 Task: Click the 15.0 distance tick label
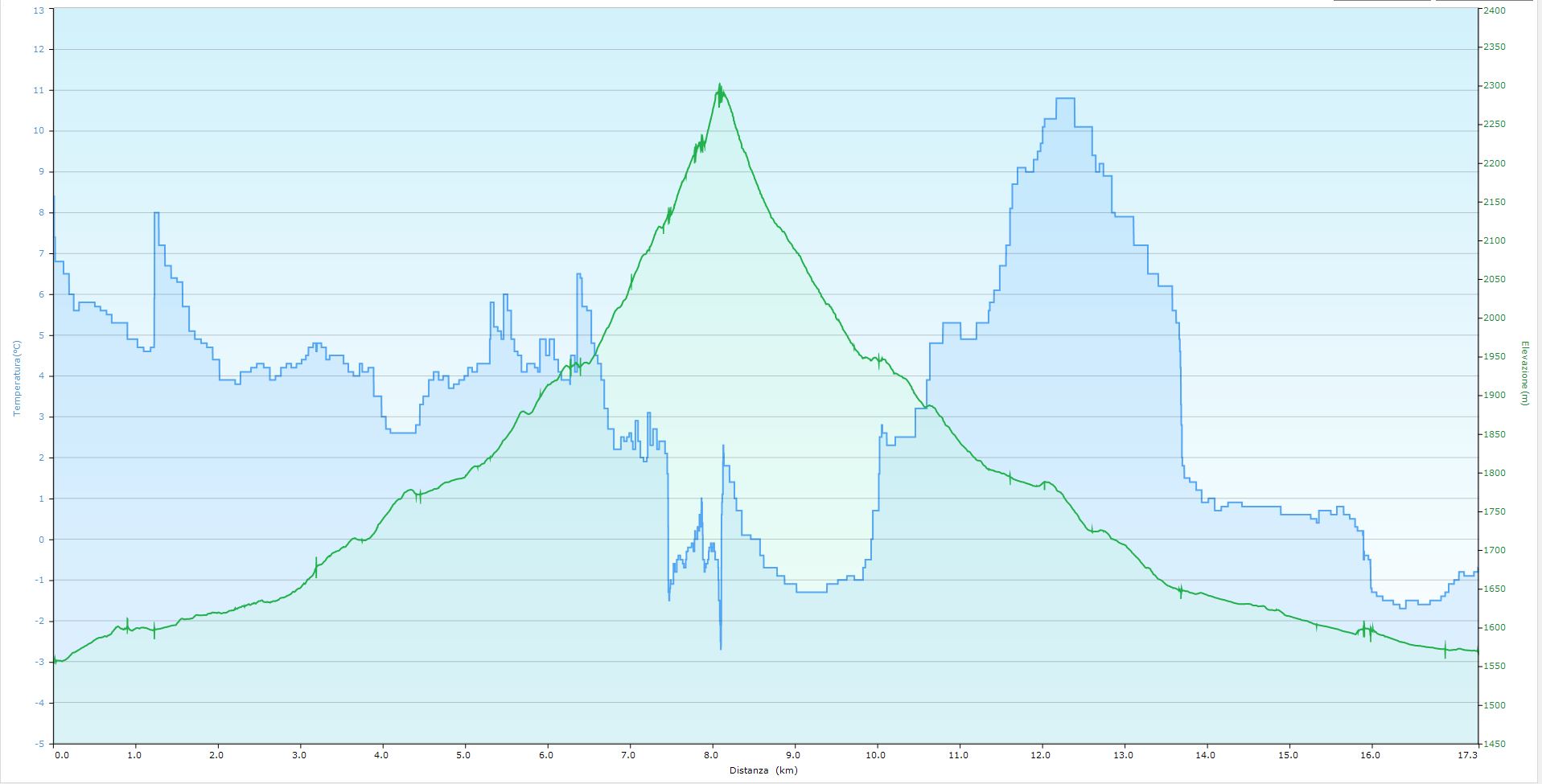tap(1289, 756)
